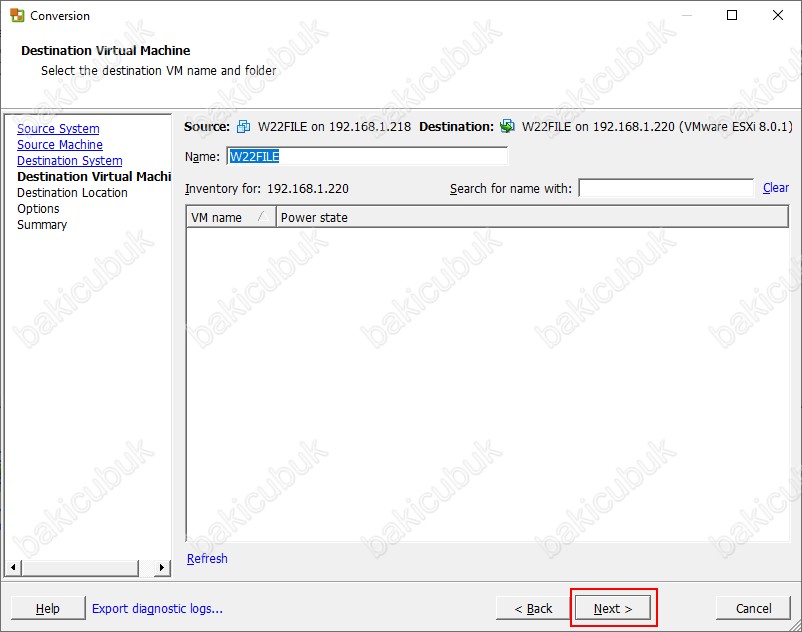Click the Options step label
Screen dimensions: 802x632
point(38,209)
